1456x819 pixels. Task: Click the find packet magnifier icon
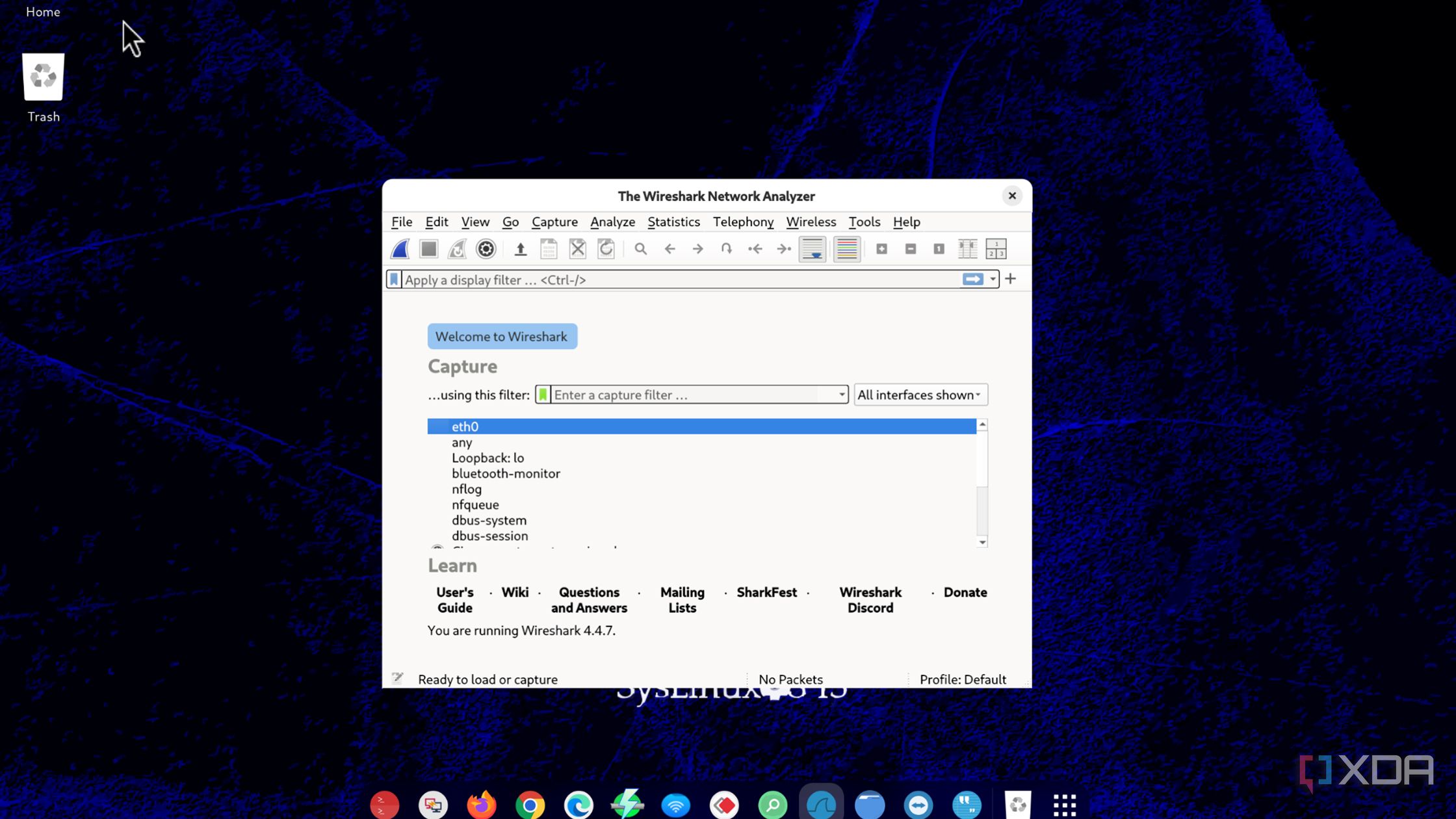pos(640,249)
